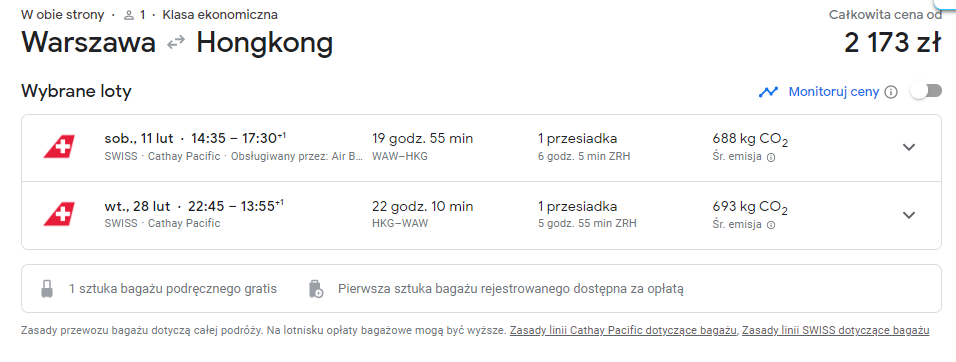Image resolution: width=956 pixels, height=362 pixels.
Task: Click the Monitoruj ceny label
Action: click(834, 92)
